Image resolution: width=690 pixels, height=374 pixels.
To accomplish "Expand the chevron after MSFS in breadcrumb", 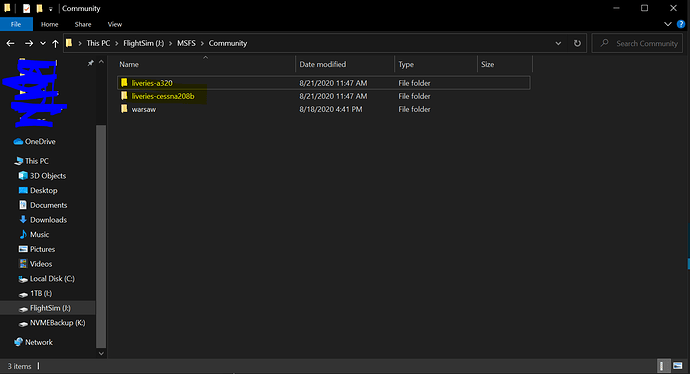I will [x=202, y=44].
